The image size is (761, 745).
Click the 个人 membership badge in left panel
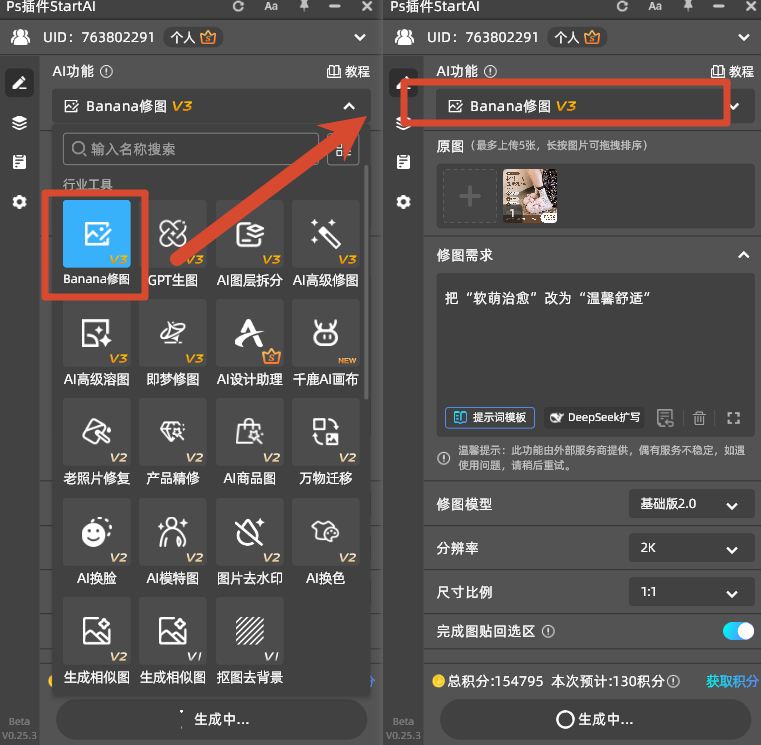pyautogui.click(x=193, y=37)
